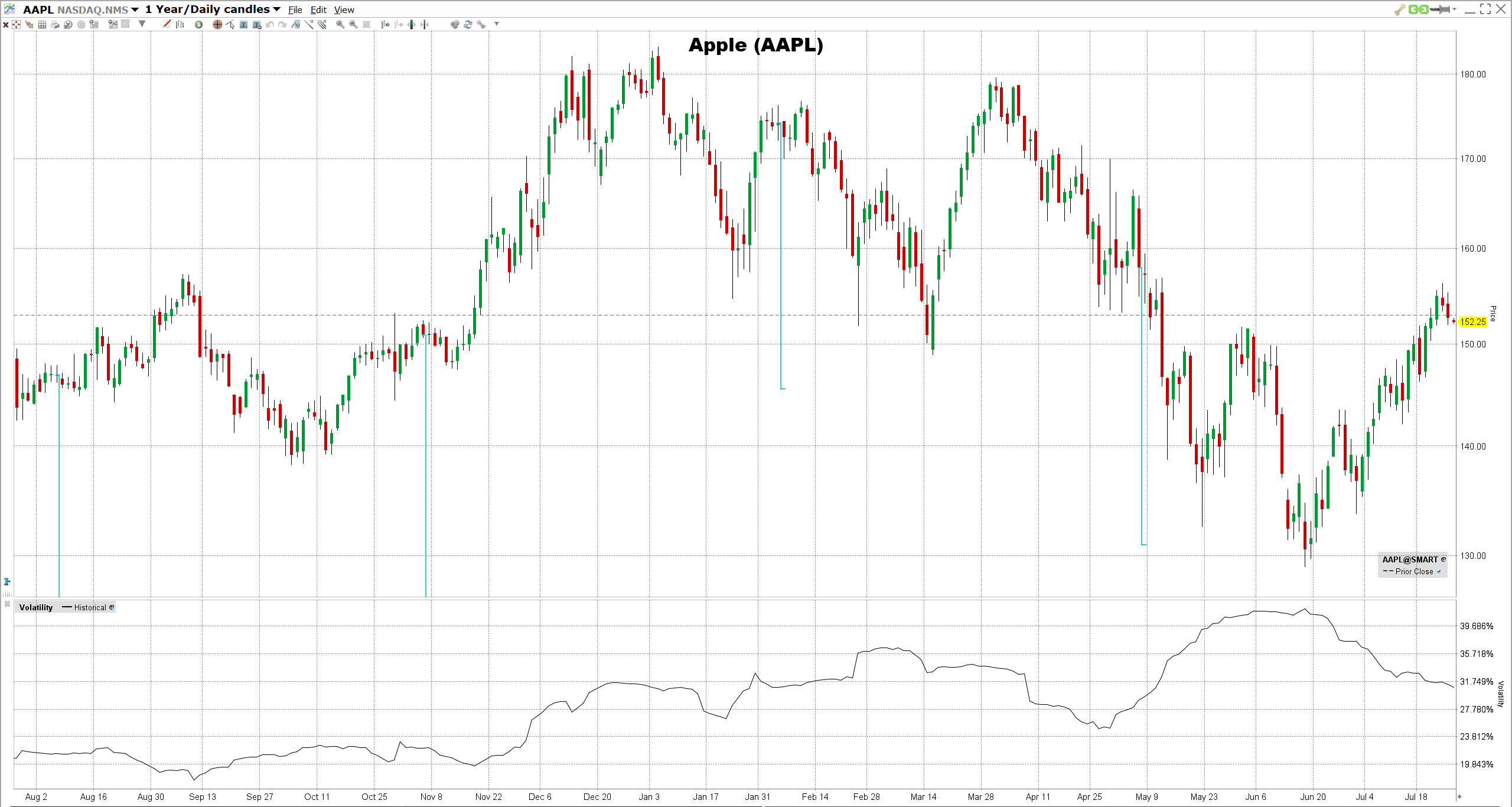Click the Prior Close legend label
1512x807 pixels.
pos(1414,571)
